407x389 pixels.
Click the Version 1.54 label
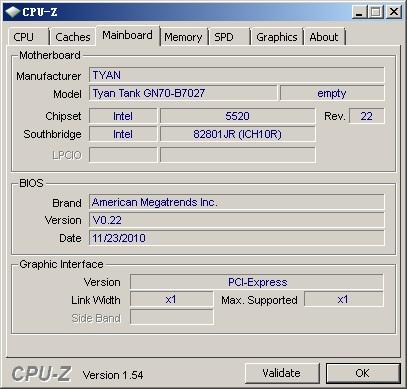tap(113, 375)
